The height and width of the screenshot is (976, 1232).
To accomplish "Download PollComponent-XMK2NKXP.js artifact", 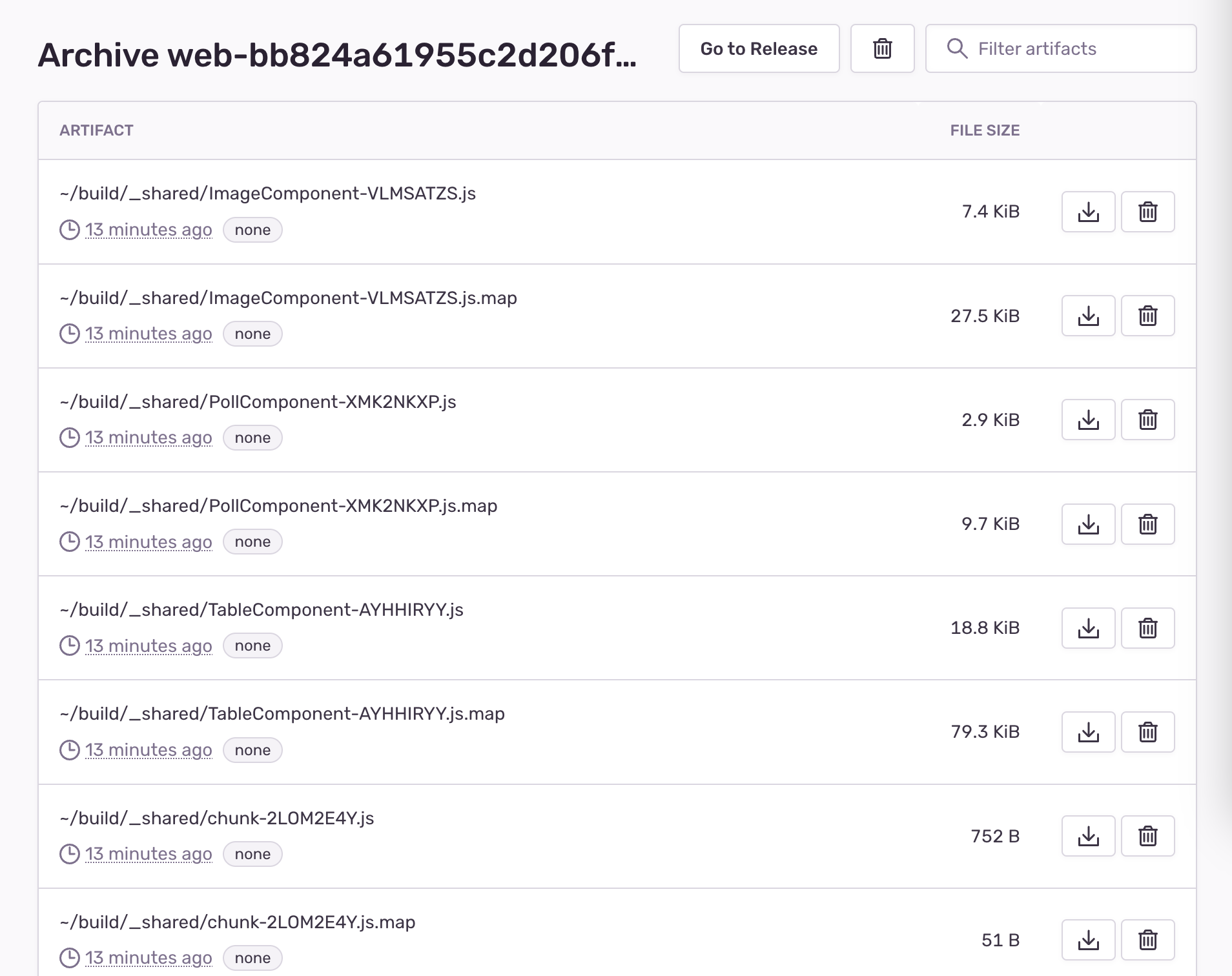I will pos(1088,420).
